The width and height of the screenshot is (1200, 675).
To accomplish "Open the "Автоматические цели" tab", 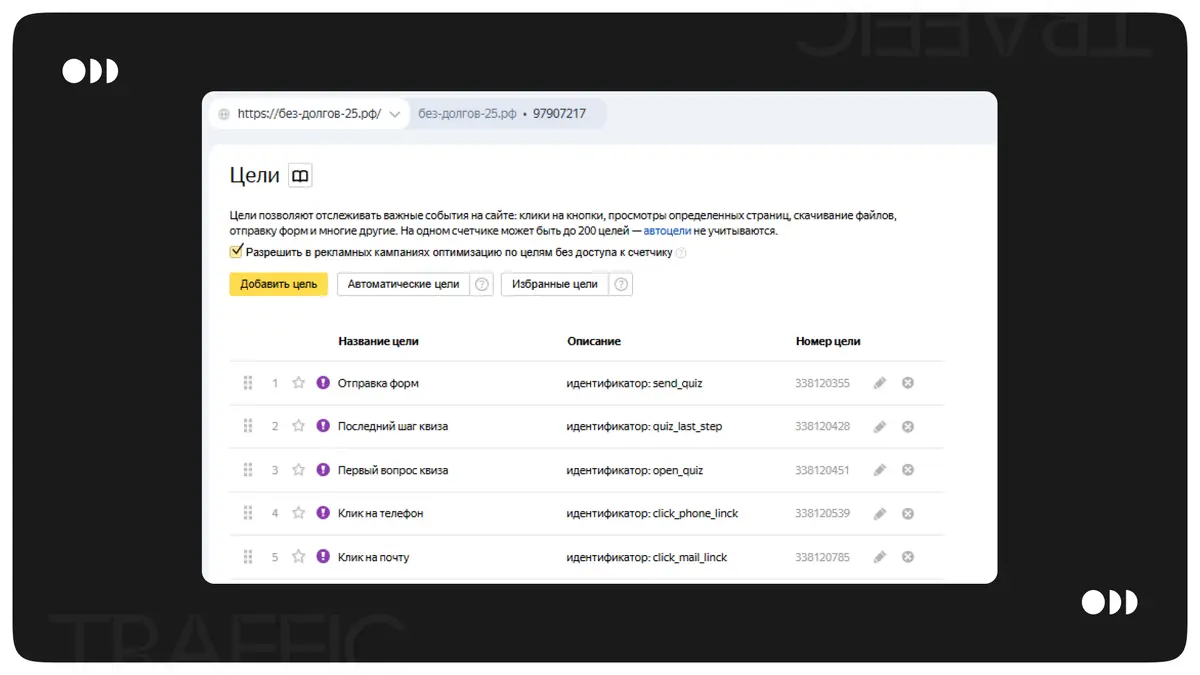I will [x=403, y=284].
